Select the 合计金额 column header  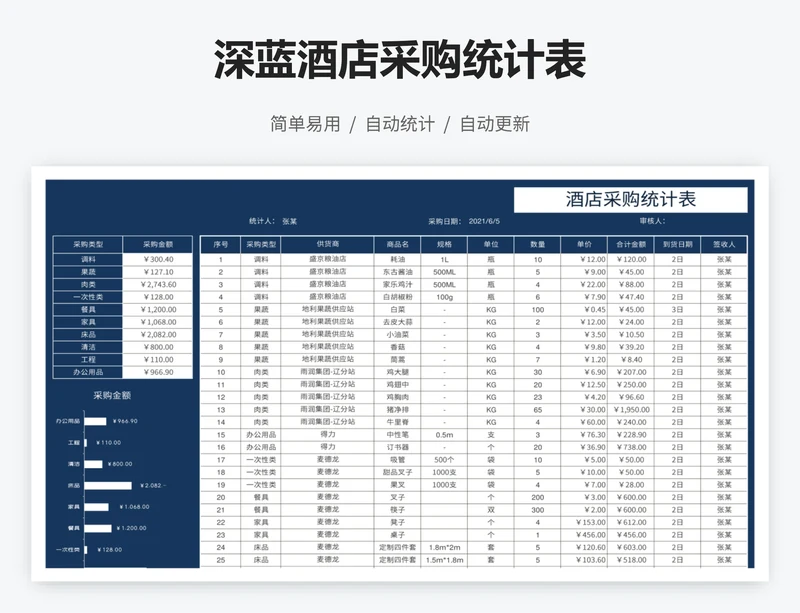click(631, 244)
